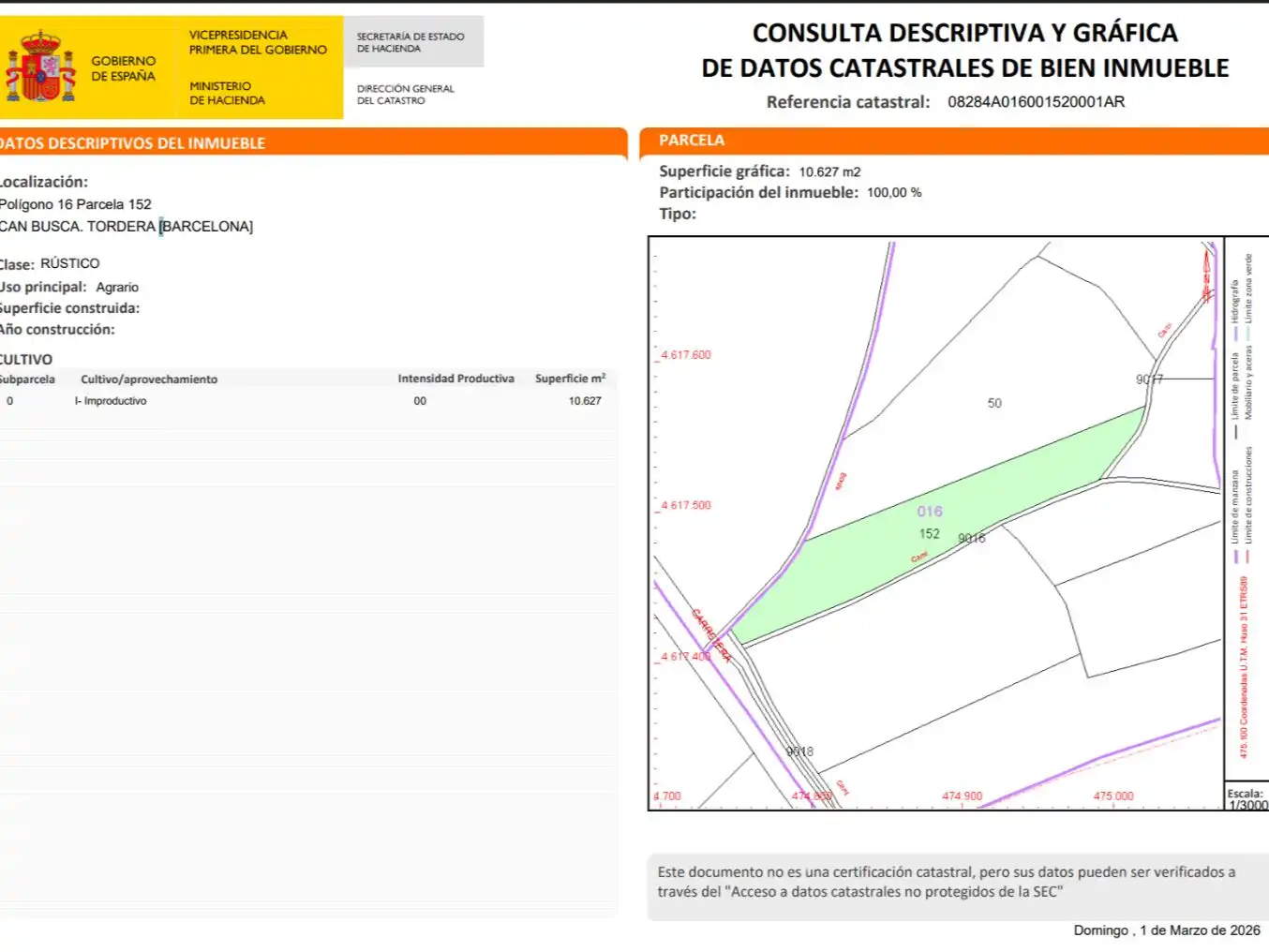Select the cadastral reference 08284A016001520001AR

point(1037,101)
